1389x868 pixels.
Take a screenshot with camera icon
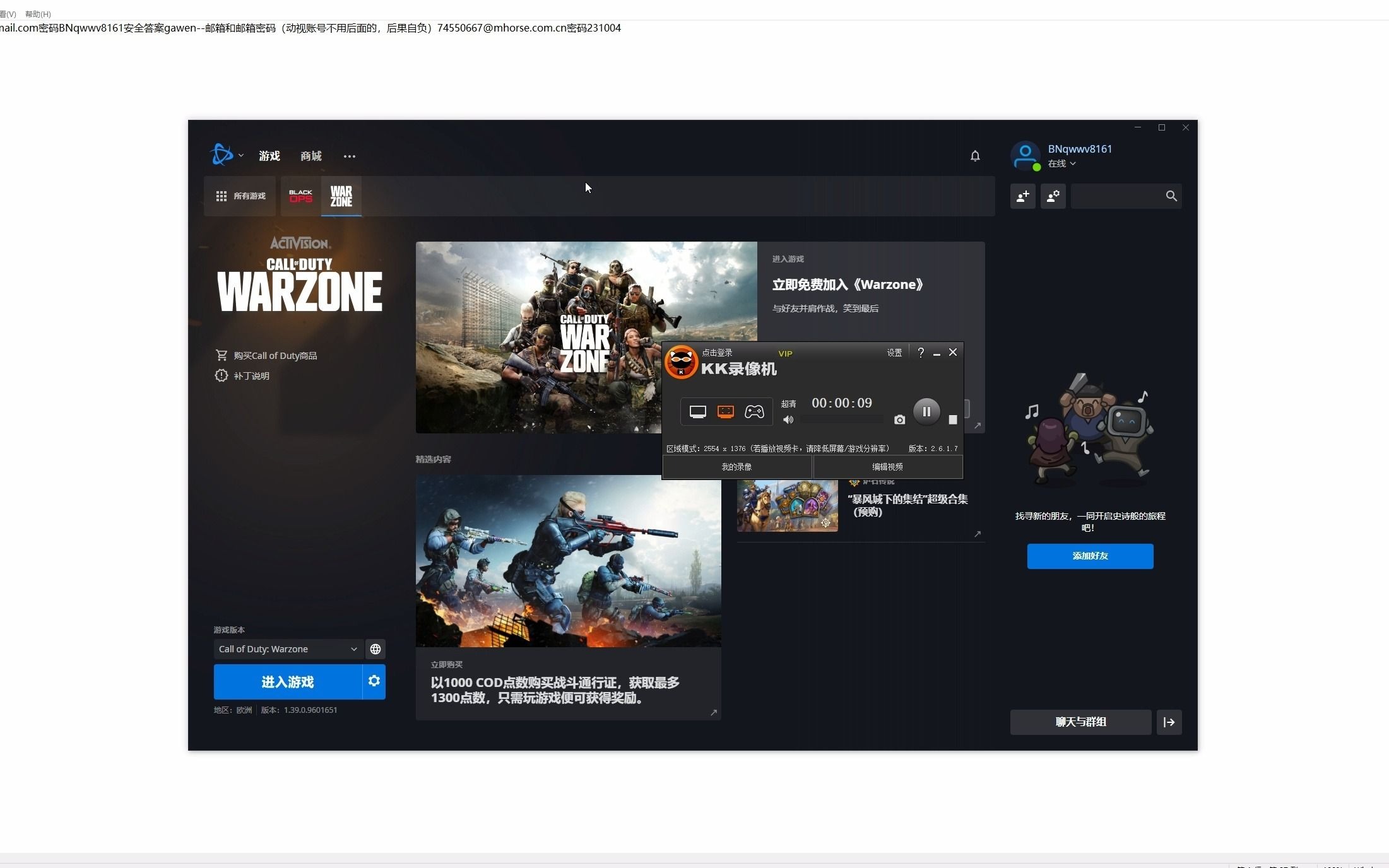900,419
